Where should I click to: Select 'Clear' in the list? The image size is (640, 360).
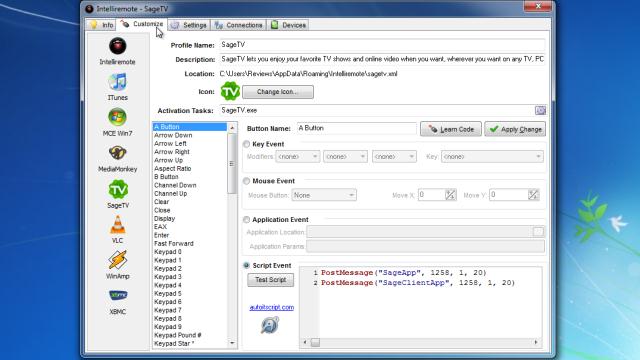point(190,202)
